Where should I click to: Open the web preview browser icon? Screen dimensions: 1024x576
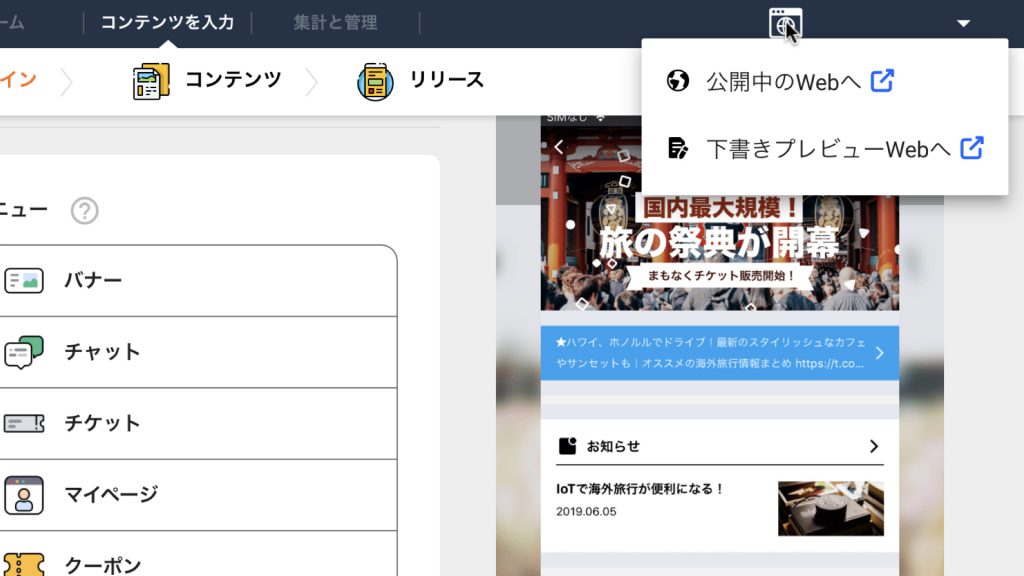(x=785, y=24)
